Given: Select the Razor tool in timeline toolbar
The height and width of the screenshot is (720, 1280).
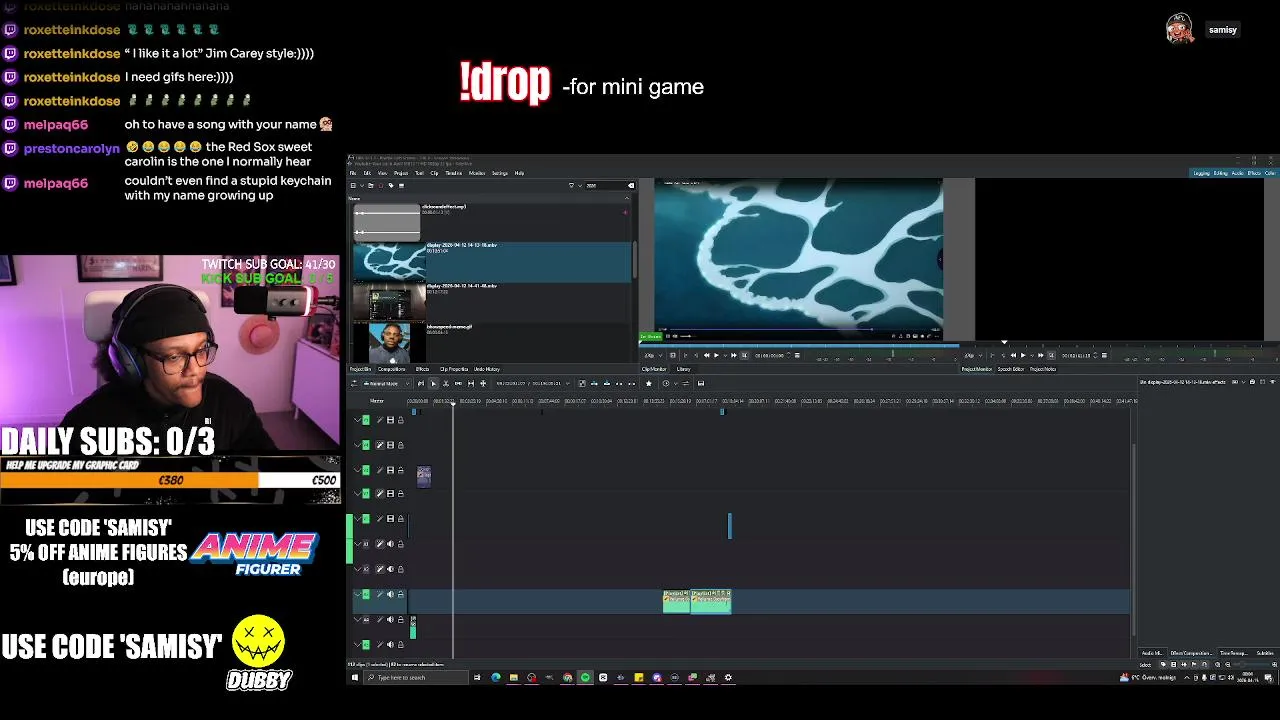Looking at the screenshot, I should [446, 383].
